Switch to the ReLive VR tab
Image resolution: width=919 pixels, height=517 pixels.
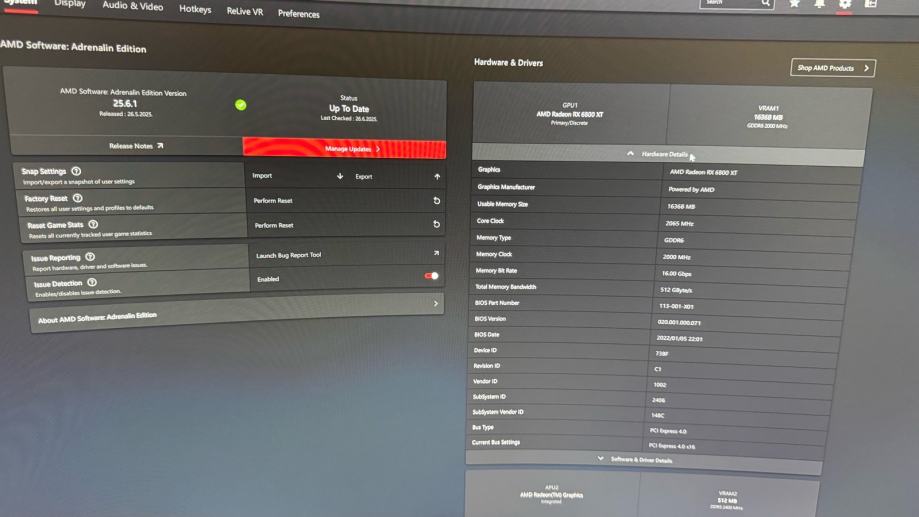[244, 12]
